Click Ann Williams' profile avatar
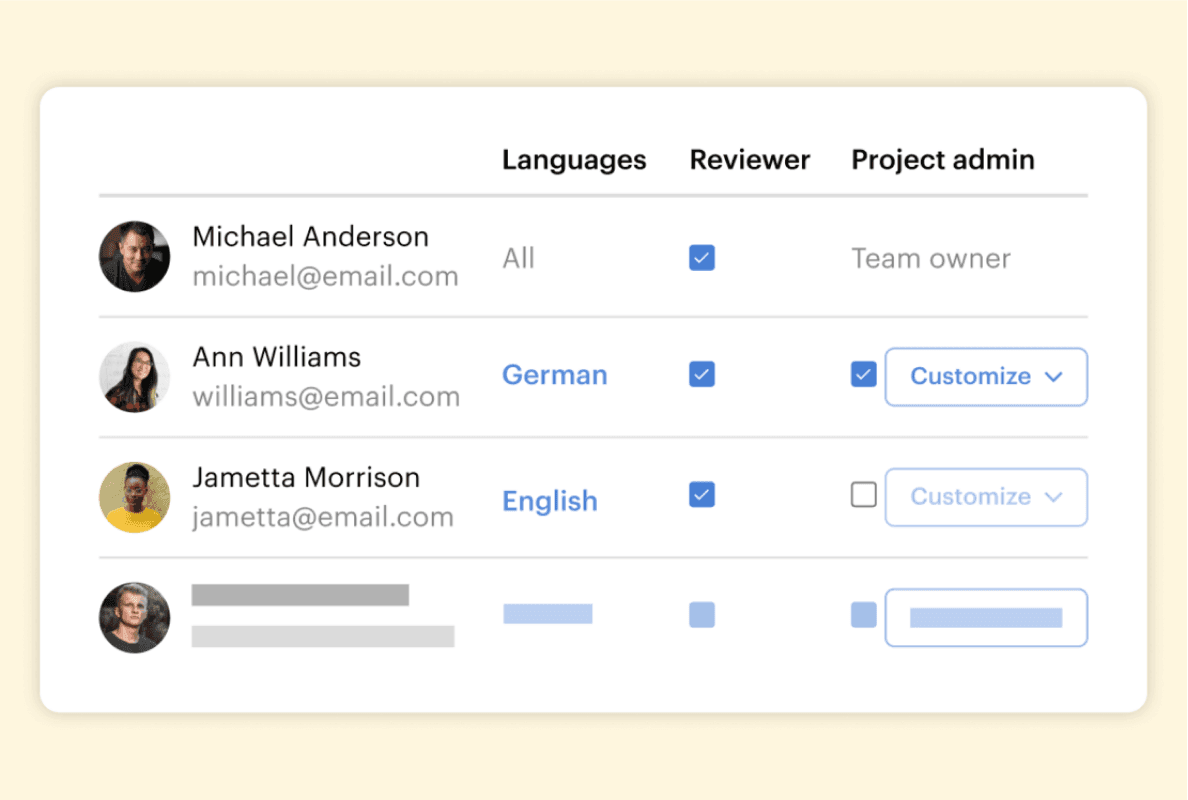The image size is (1188, 800). [134, 377]
